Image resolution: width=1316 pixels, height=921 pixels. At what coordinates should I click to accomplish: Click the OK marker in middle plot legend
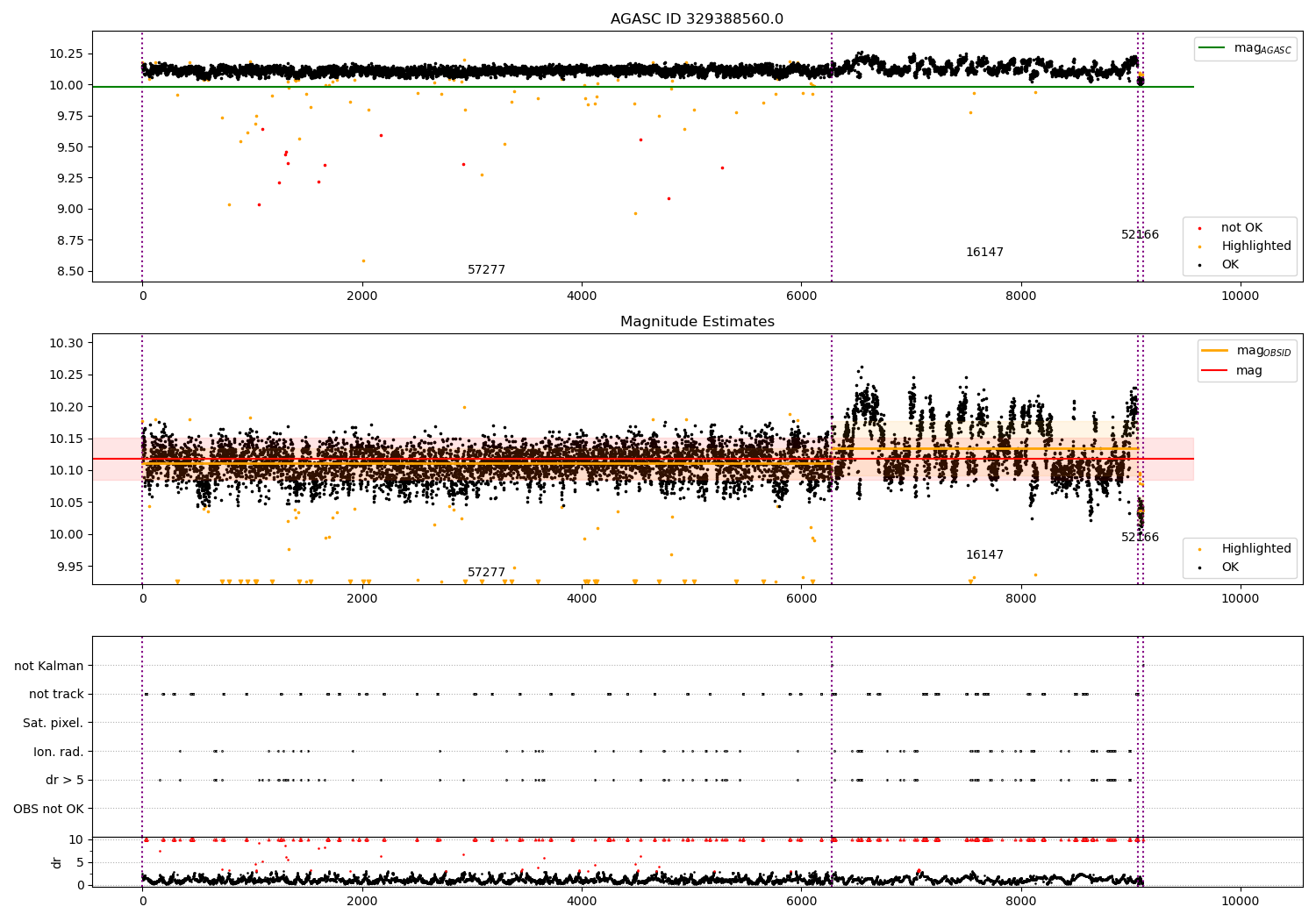click(x=1199, y=568)
